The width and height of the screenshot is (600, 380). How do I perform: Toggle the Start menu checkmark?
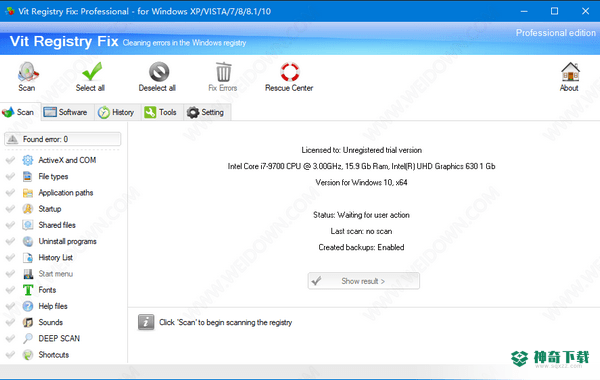10,274
